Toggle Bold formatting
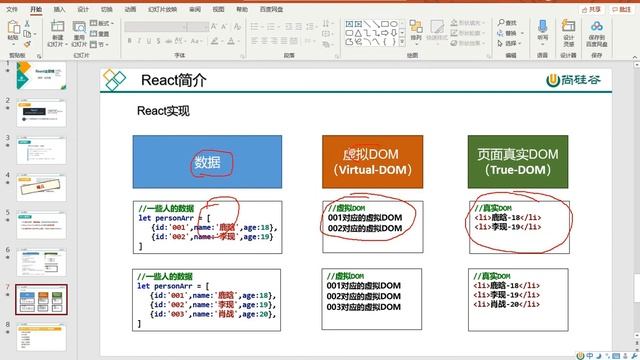This screenshot has height=360, width=640. 129,41
